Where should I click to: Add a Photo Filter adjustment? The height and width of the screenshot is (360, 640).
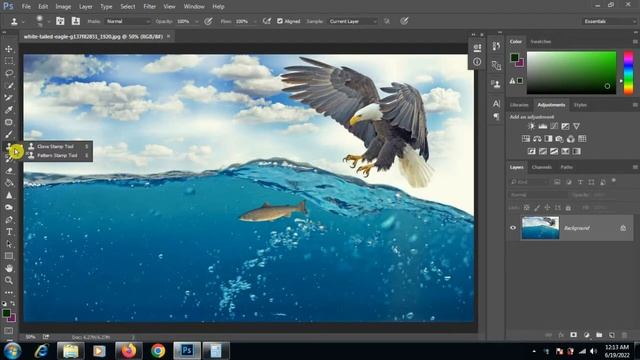(x=559, y=139)
